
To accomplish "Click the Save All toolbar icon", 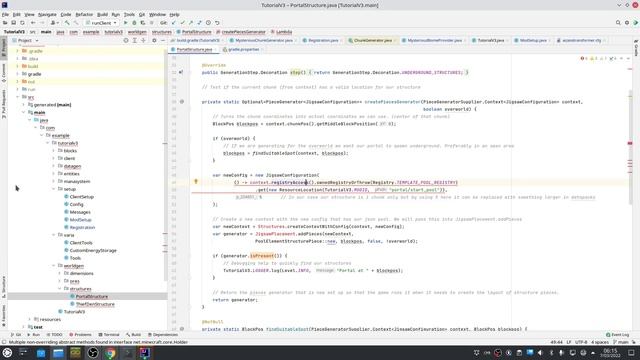I will 13,23.
